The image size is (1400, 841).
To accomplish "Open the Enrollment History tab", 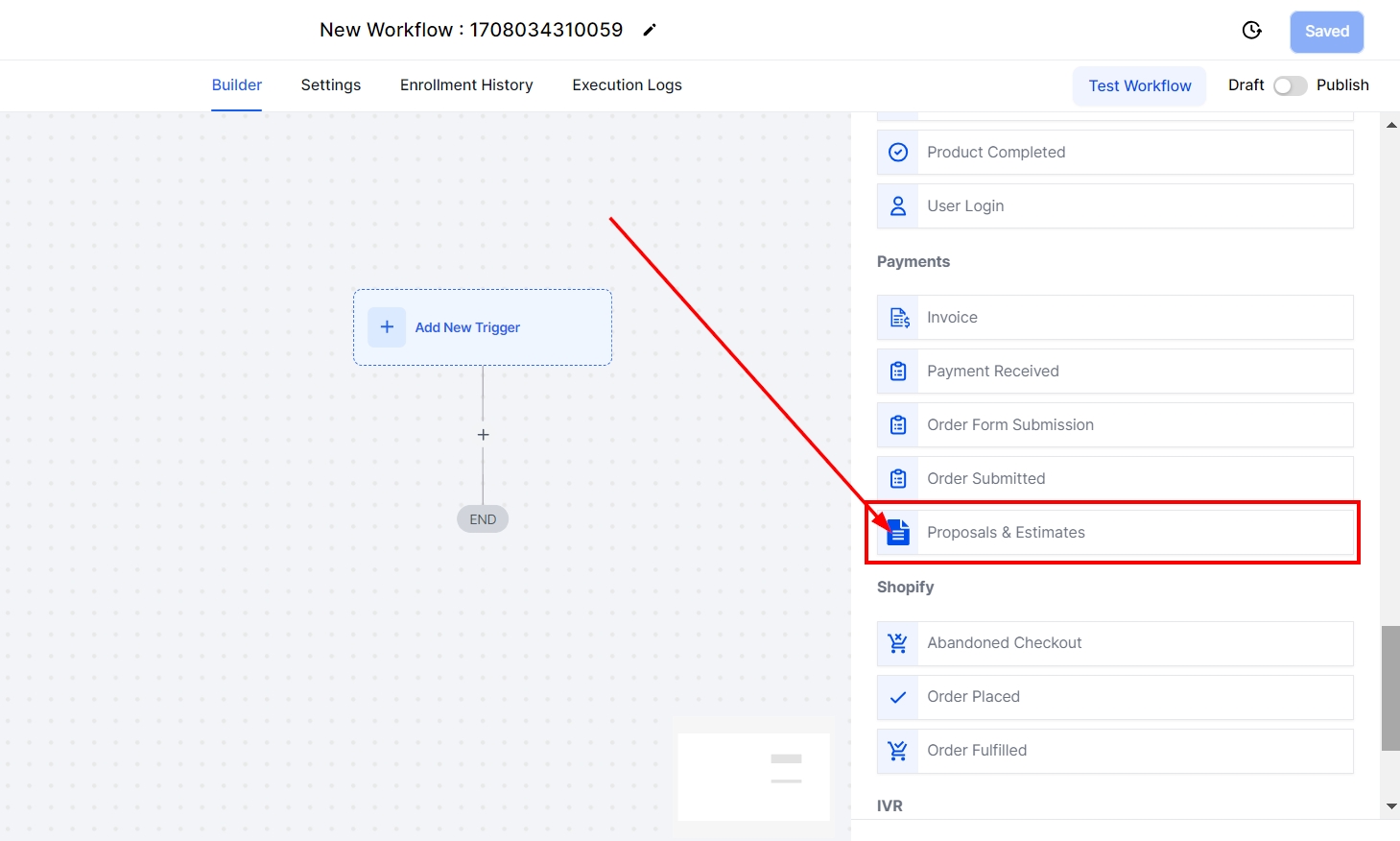I will tap(466, 85).
